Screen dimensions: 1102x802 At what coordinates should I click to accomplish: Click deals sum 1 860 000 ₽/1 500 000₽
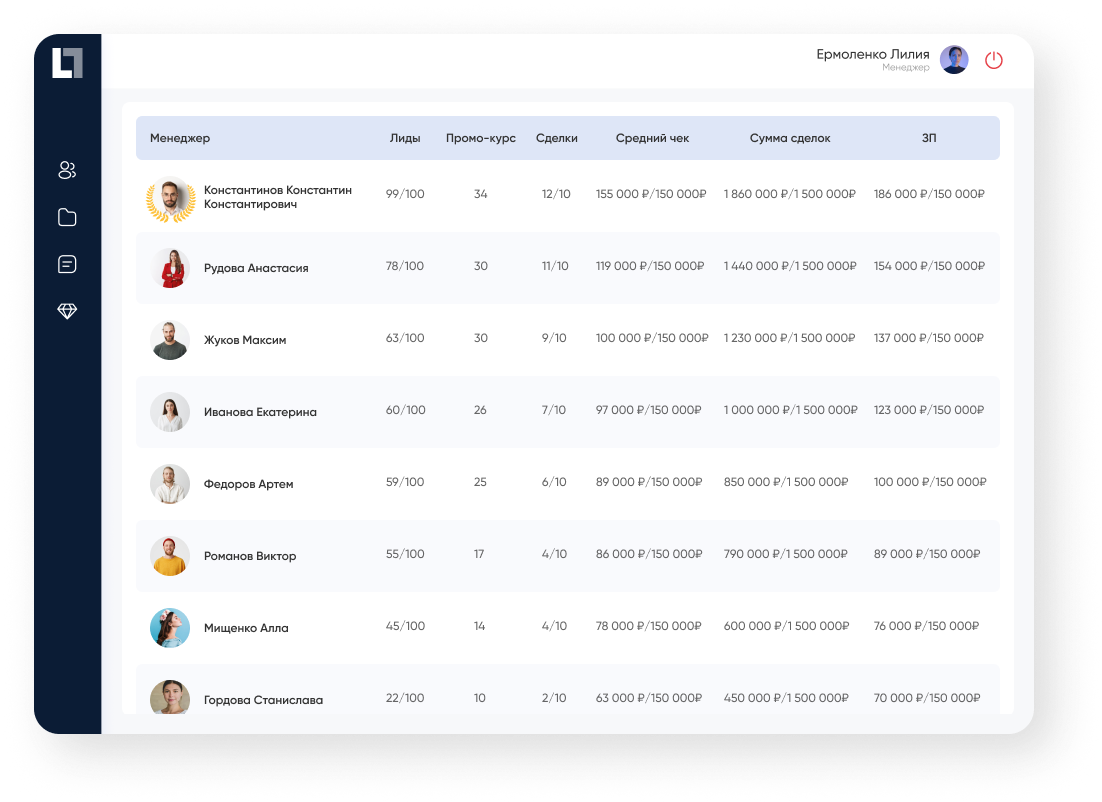[790, 194]
